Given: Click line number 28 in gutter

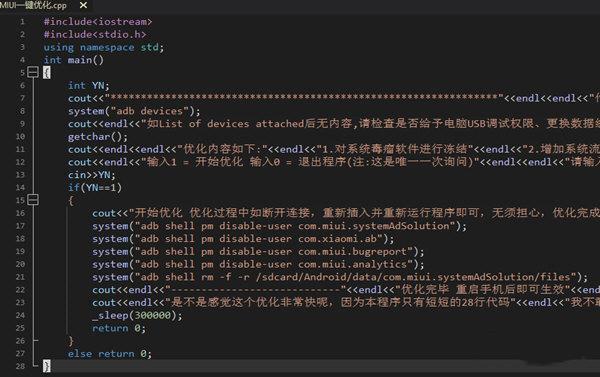Looking at the screenshot, I should coord(21,366).
